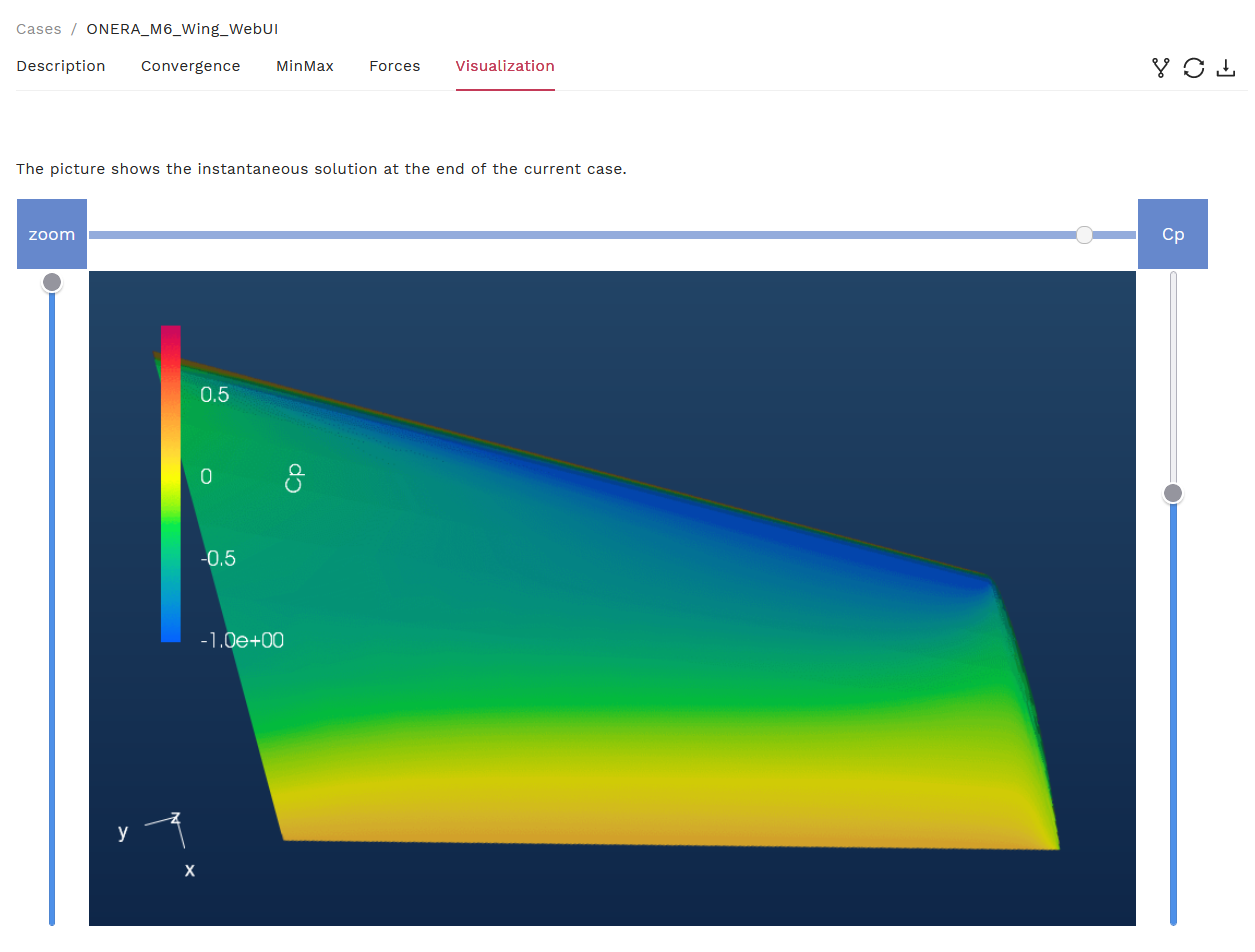Click the Cp color legend bar
The width and height of the screenshot is (1255, 952).
tap(171, 483)
